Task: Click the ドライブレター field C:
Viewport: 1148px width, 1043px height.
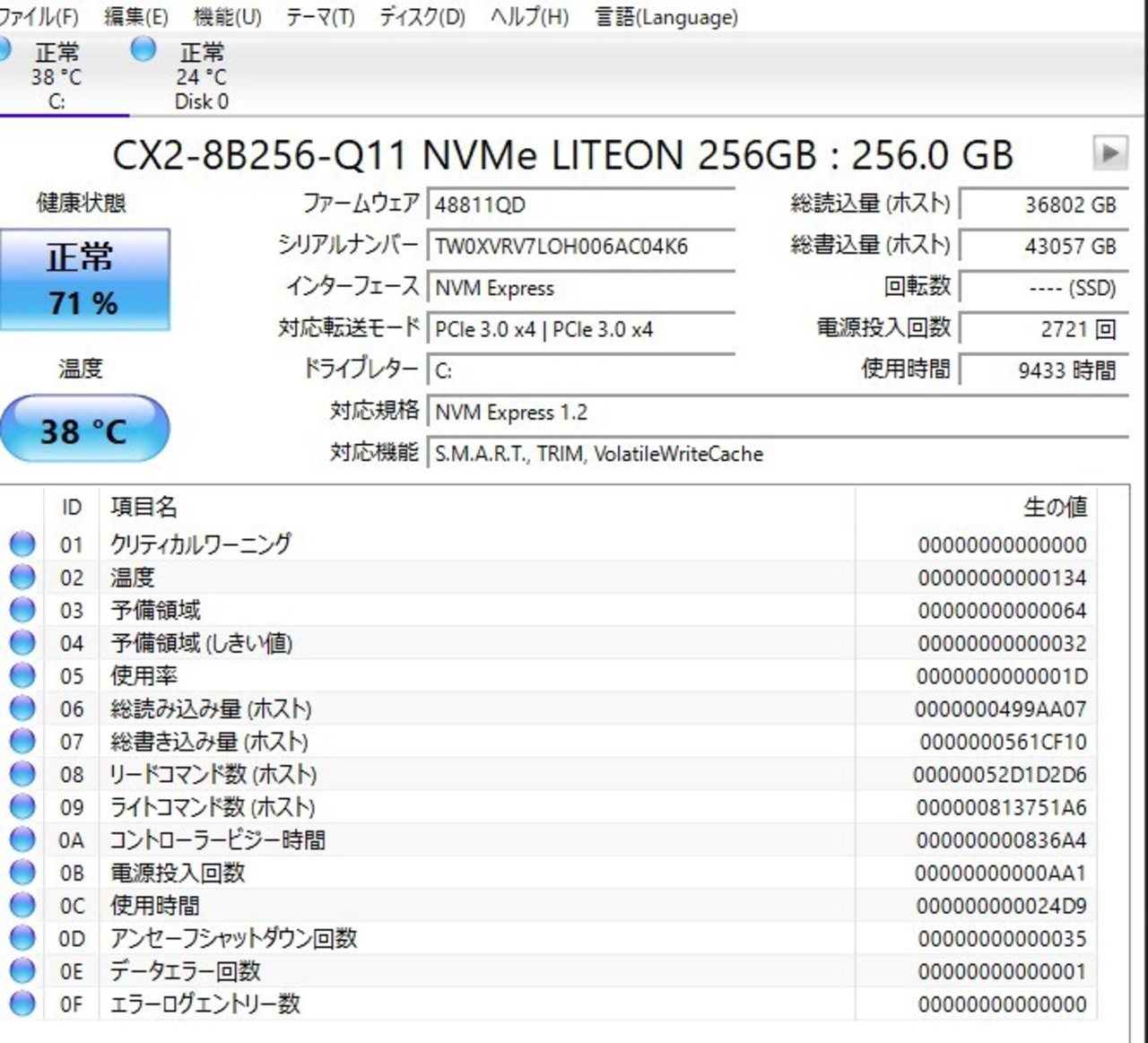Action: pyautogui.click(x=581, y=370)
